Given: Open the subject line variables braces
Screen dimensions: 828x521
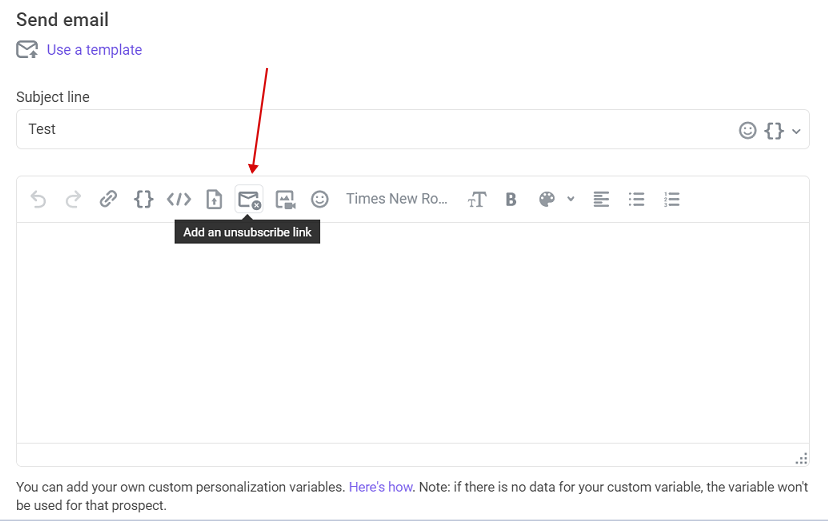Looking at the screenshot, I should [774, 130].
